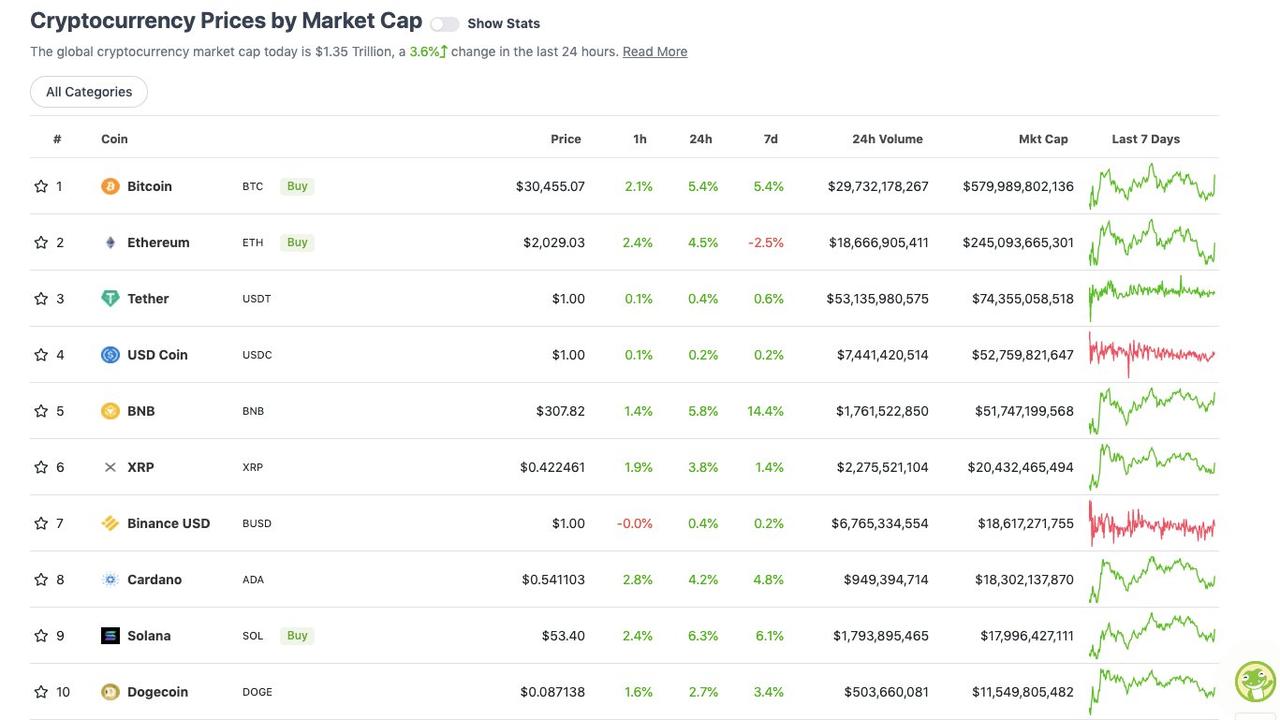The height and width of the screenshot is (720, 1280).
Task: Click the Binance USD logo icon
Action: click(x=110, y=523)
